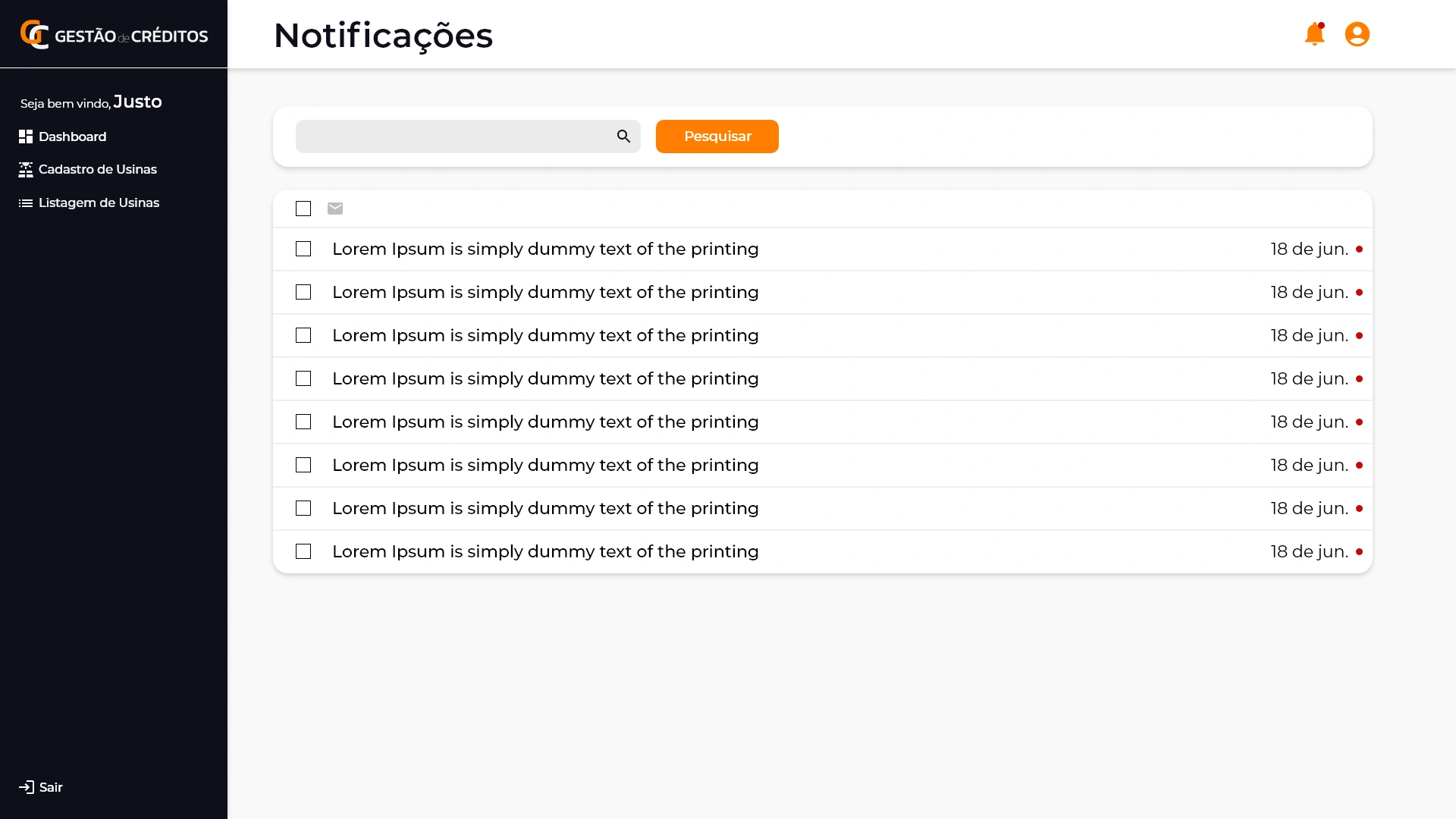Check the first notification's checkbox

click(x=303, y=249)
